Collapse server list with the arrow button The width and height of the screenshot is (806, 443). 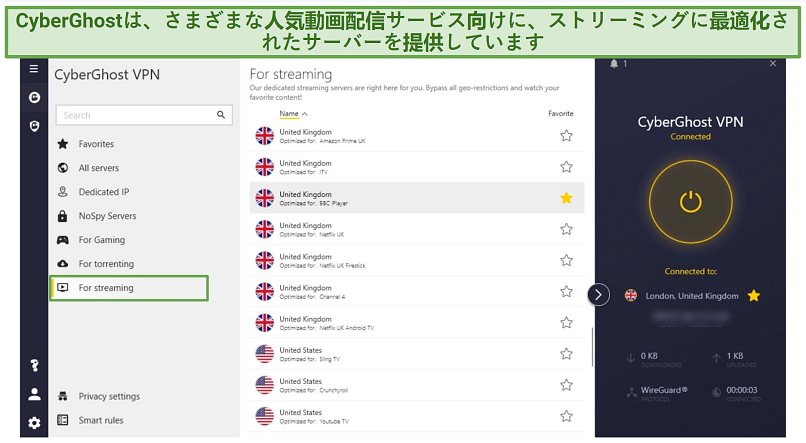[x=598, y=294]
